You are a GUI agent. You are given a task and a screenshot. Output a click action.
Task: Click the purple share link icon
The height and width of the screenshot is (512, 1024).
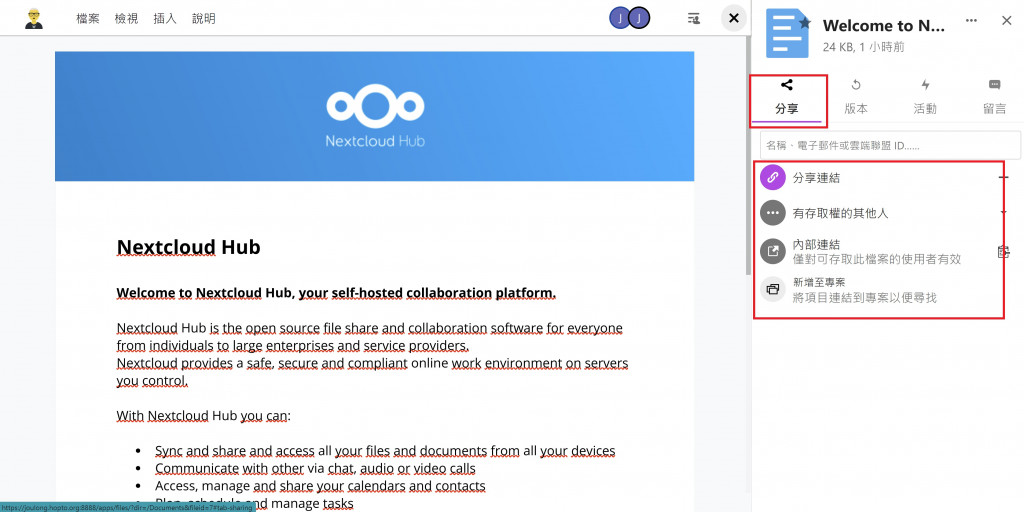pos(773,177)
